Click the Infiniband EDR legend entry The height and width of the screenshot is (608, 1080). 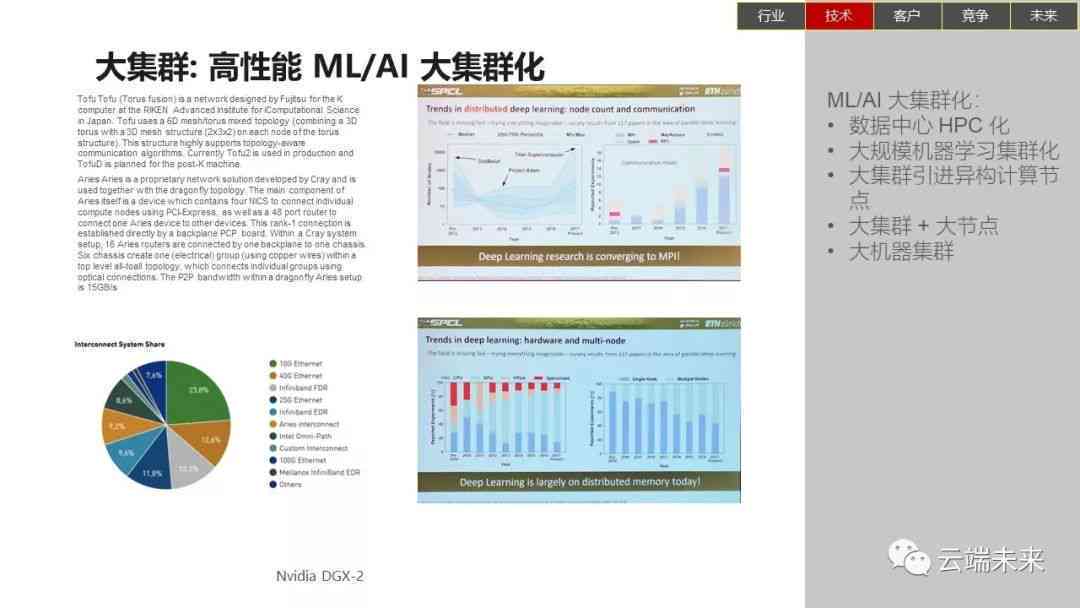pos(299,412)
